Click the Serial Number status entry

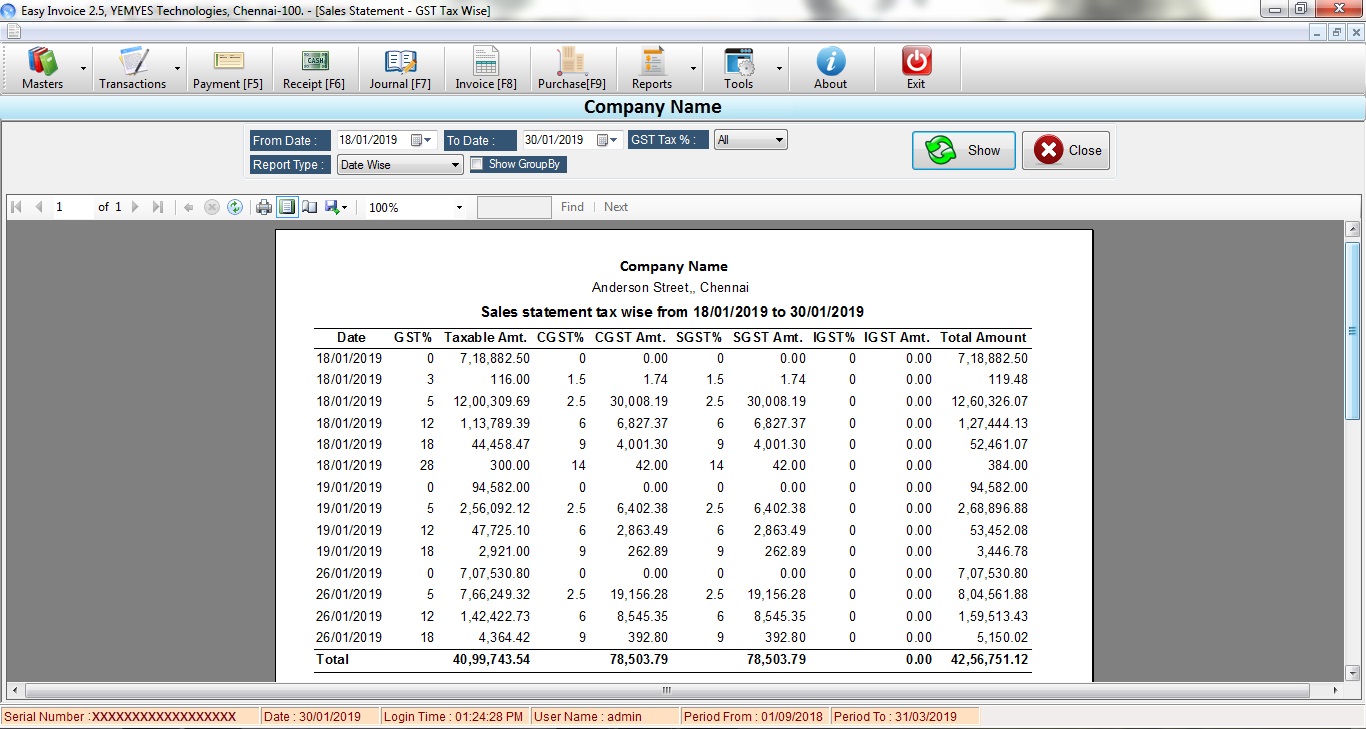(129, 717)
